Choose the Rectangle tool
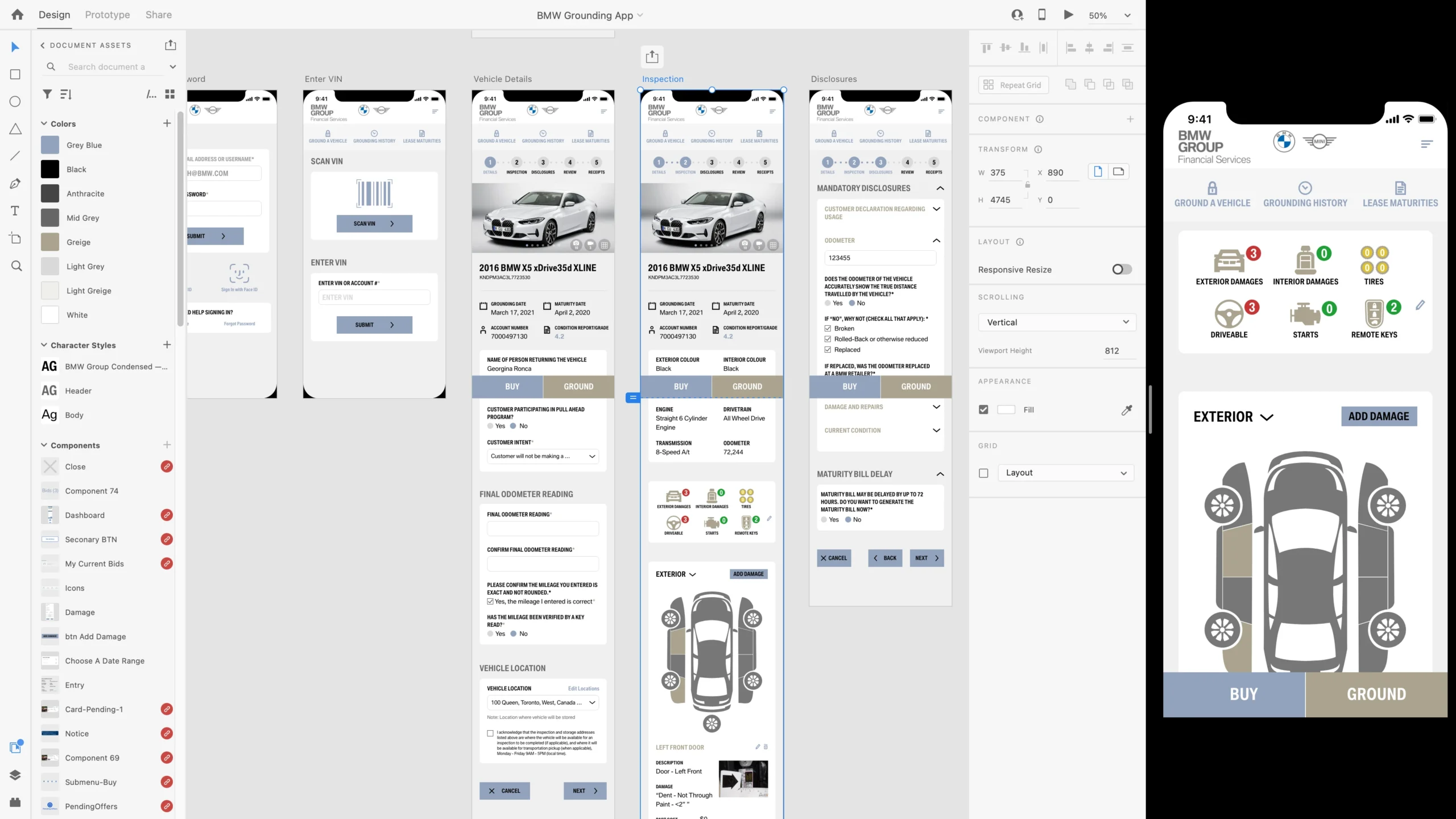 tap(15, 75)
